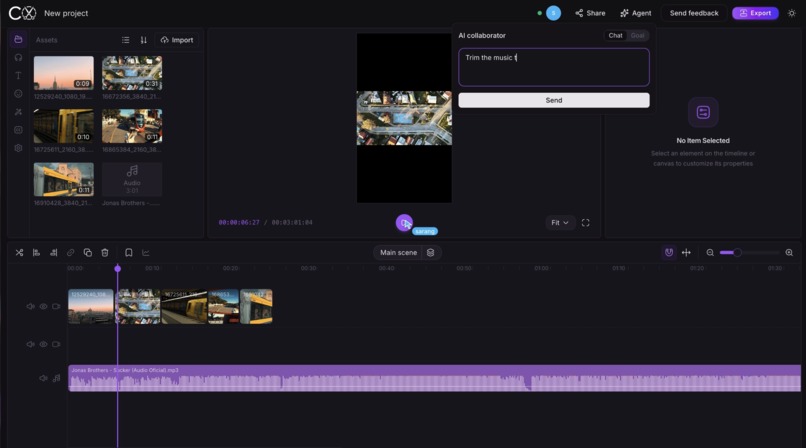
Task: Click the sort assets icon
Action: coord(143,40)
